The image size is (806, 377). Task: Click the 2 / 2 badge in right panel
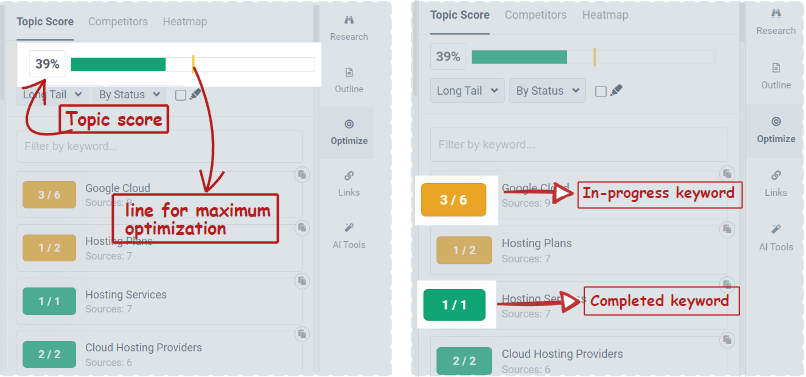464,361
